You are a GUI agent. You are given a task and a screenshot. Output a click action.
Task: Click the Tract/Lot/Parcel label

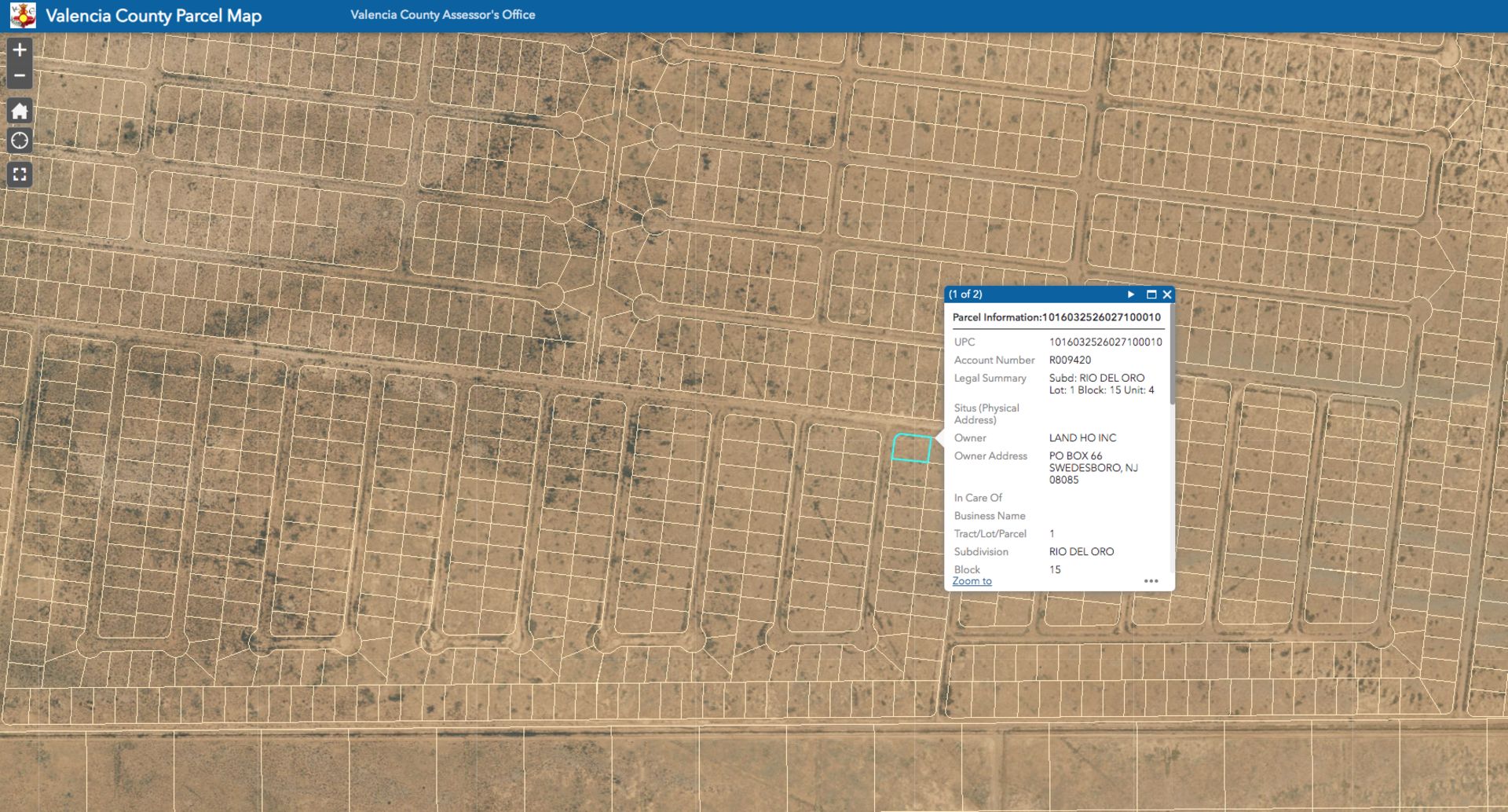pyautogui.click(x=990, y=534)
